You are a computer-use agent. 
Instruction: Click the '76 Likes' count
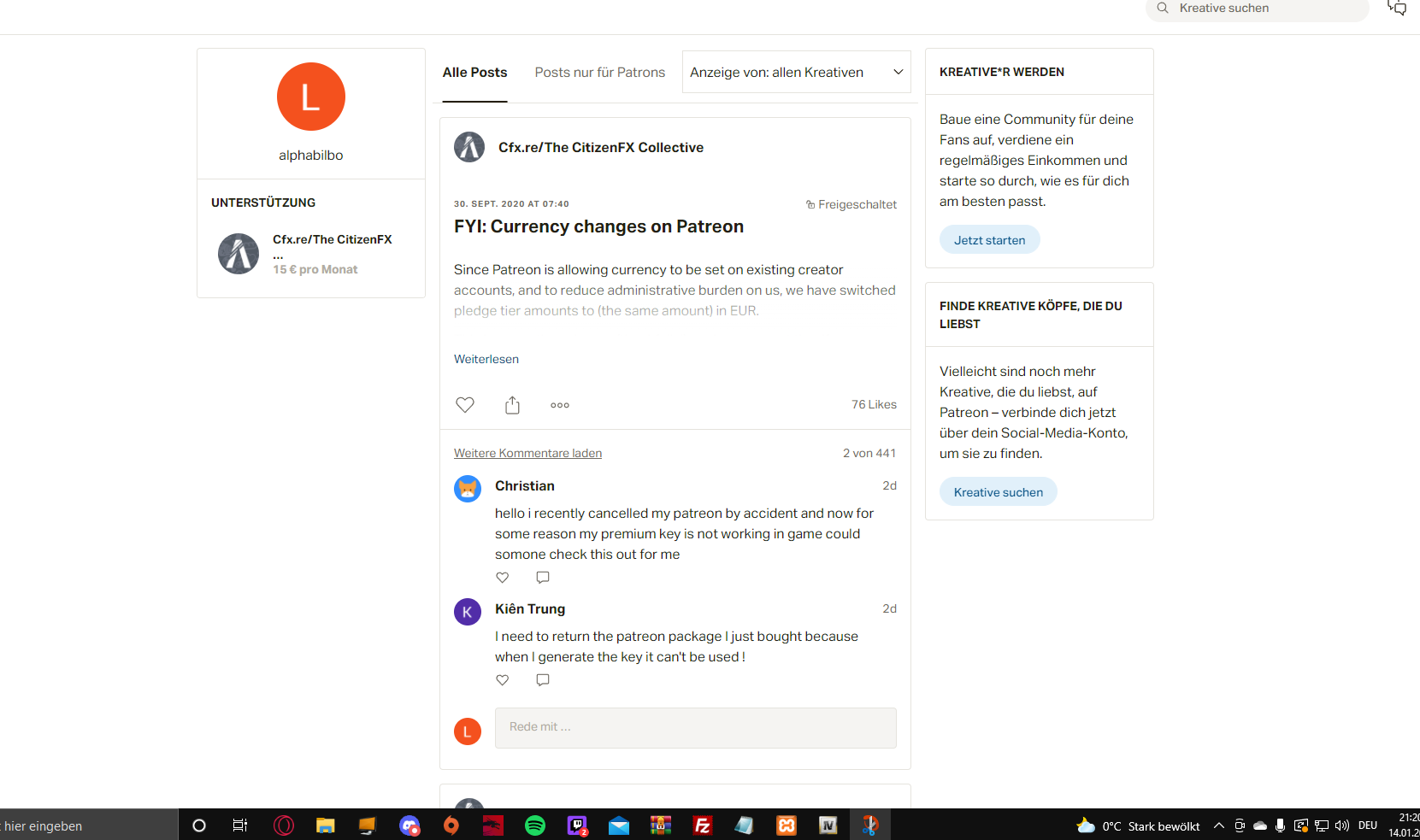point(874,405)
